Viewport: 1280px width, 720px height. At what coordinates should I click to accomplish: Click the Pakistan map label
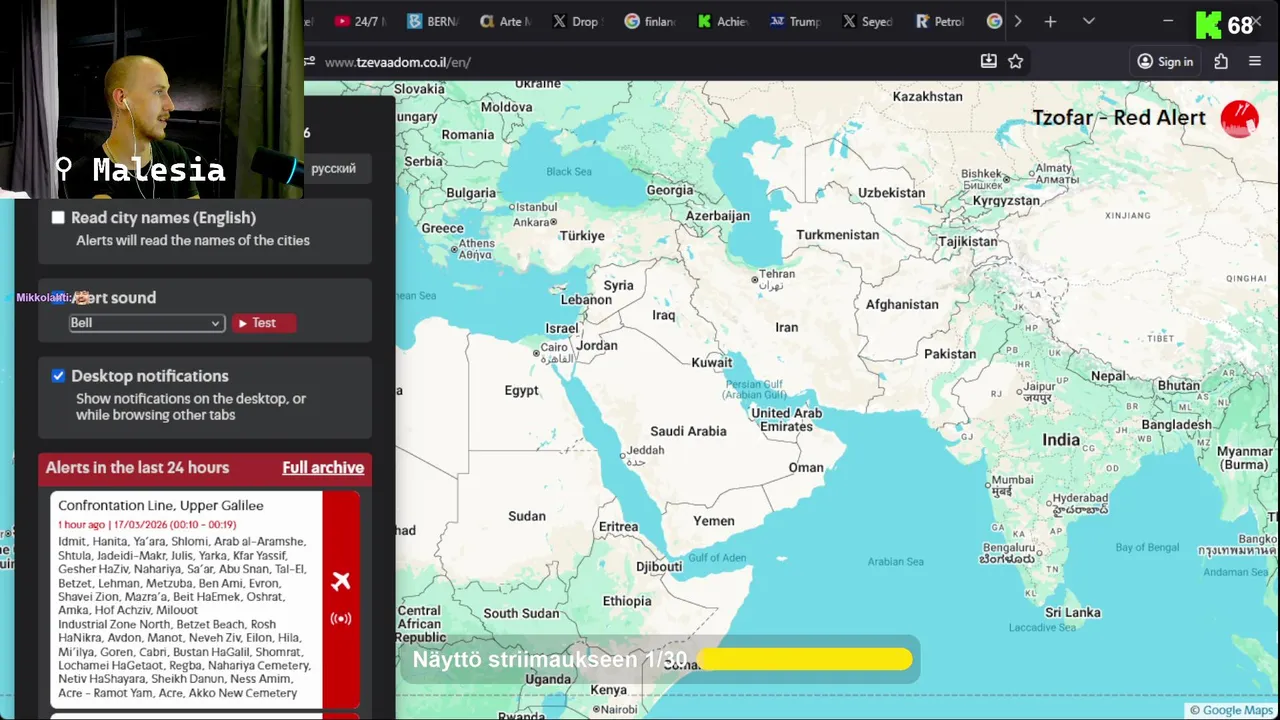coord(950,354)
